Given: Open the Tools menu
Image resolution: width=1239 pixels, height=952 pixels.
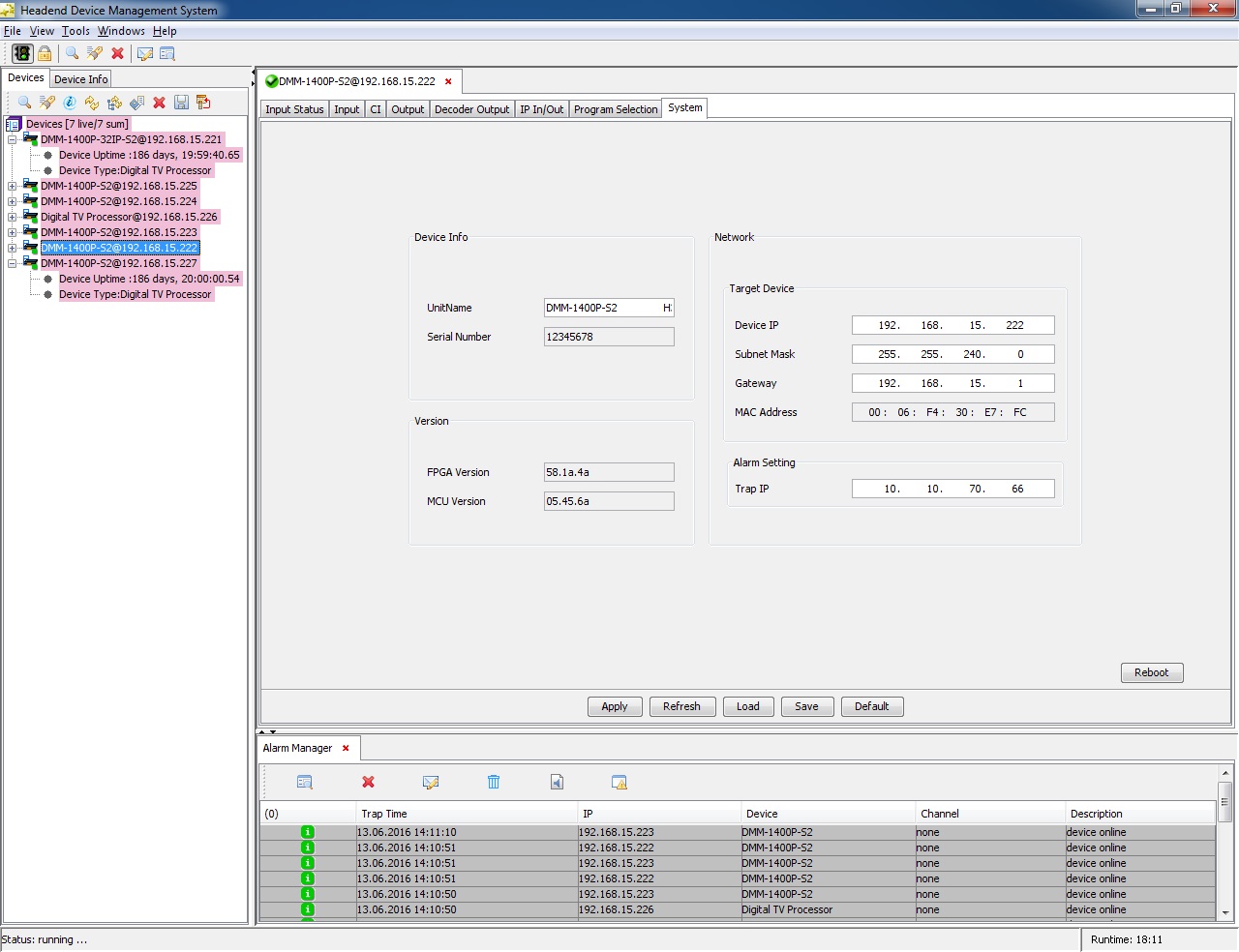Looking at the screenshot, I should [76, 31].
